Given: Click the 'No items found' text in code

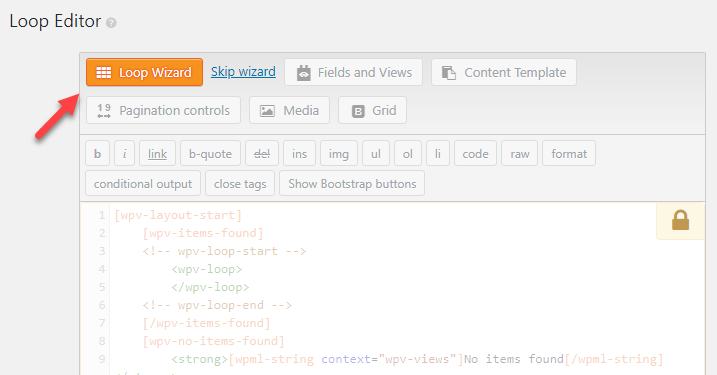Looking at the screenshot, I should pyautogui.click(x=514, y=359).
